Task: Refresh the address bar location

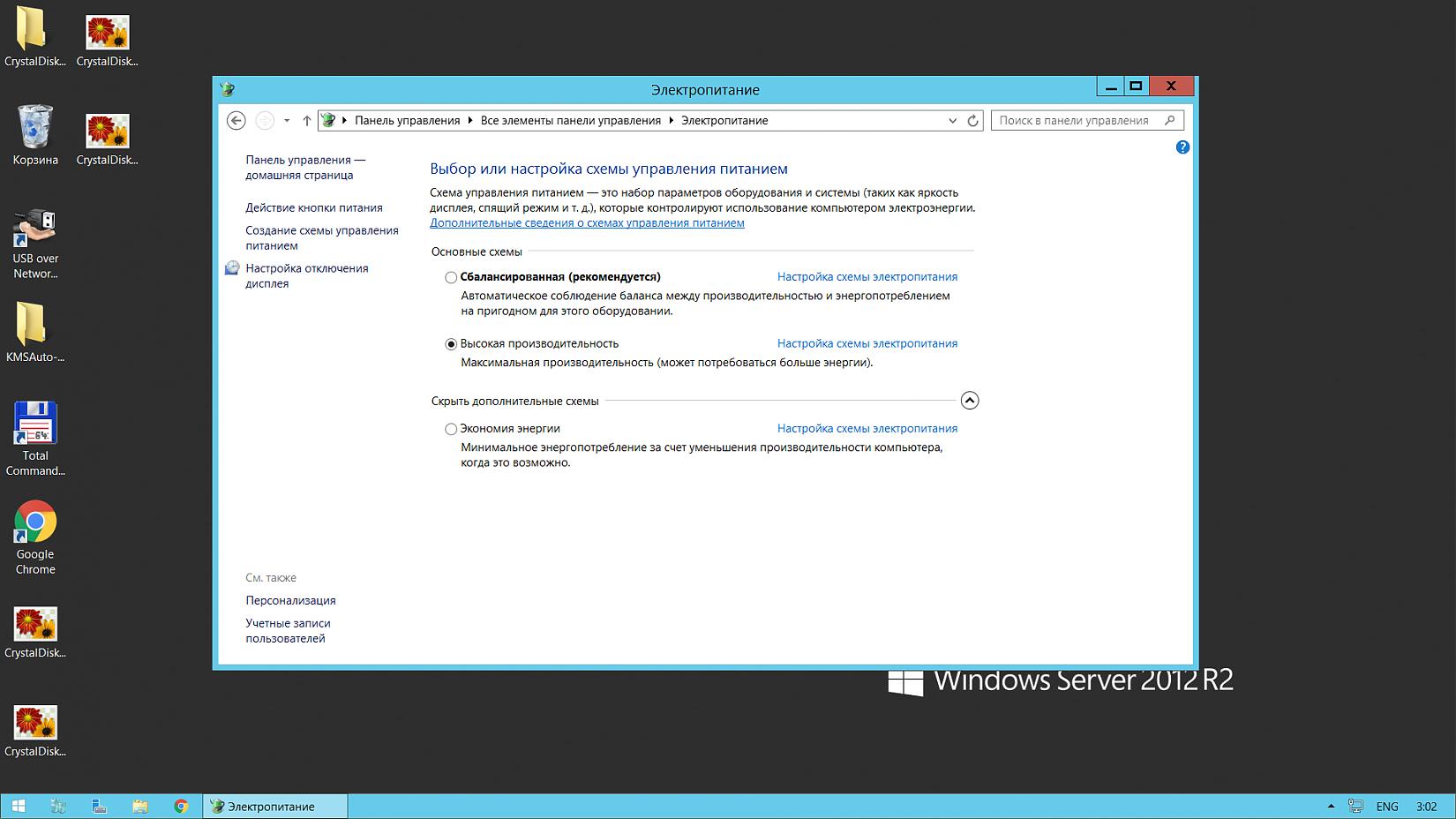Action: pos(972,121)
